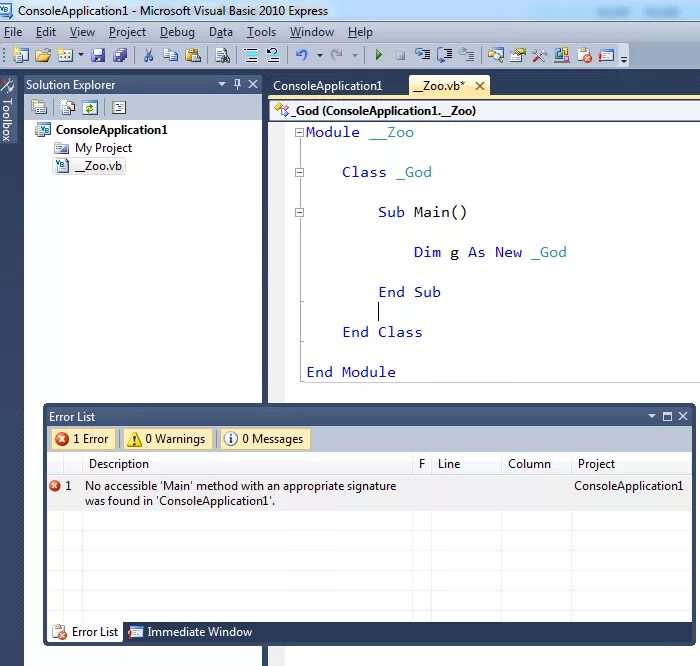Open the Help menu
The width and height of the screenshot is (700, 666).
point(360,32)
